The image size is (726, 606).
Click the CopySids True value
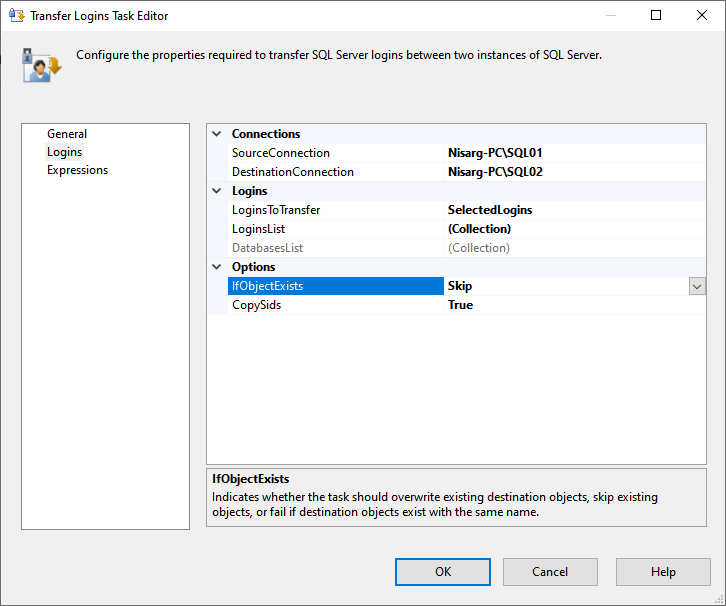(x=461, y=305)
